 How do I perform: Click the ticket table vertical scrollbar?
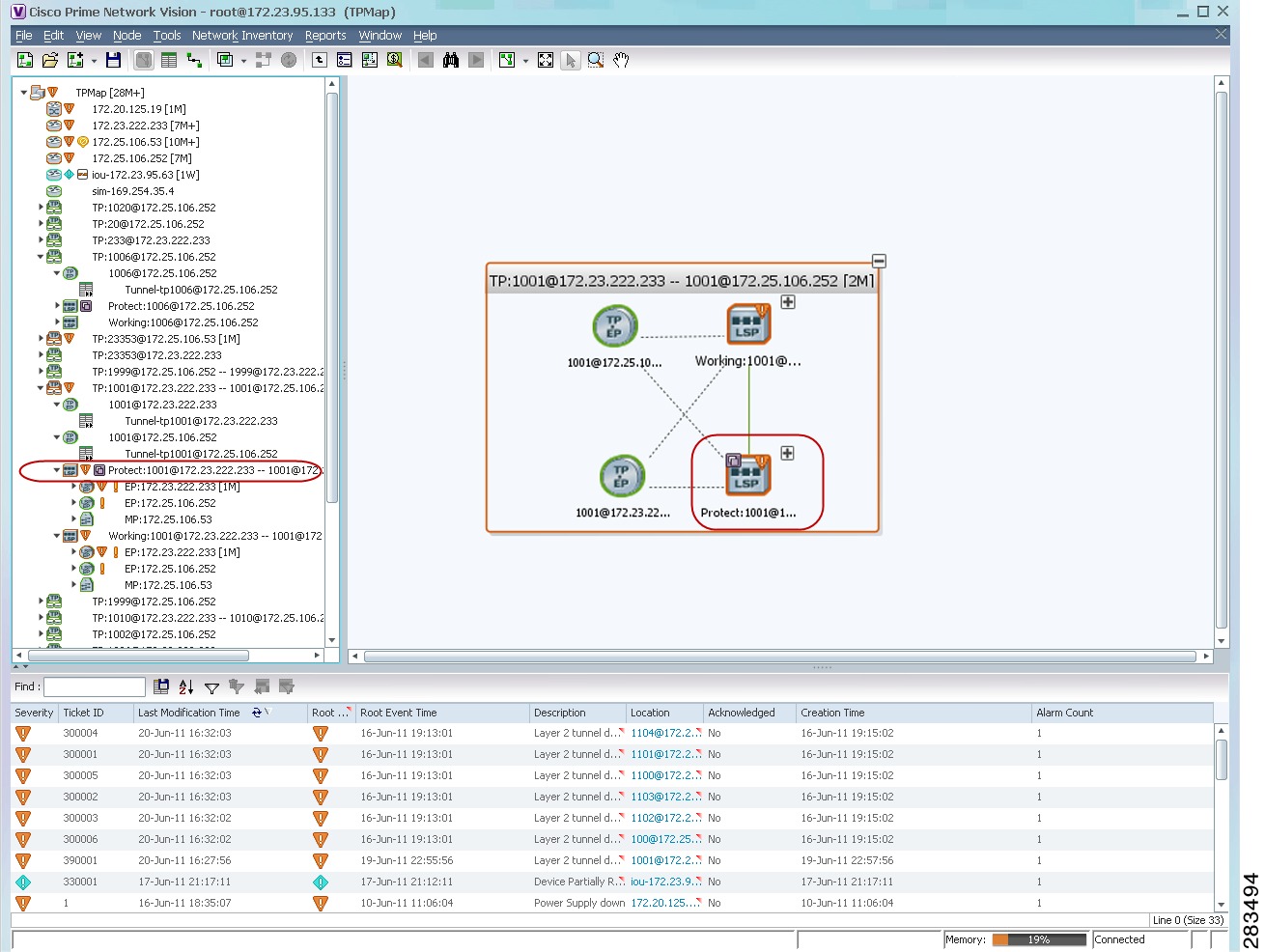1221,760
